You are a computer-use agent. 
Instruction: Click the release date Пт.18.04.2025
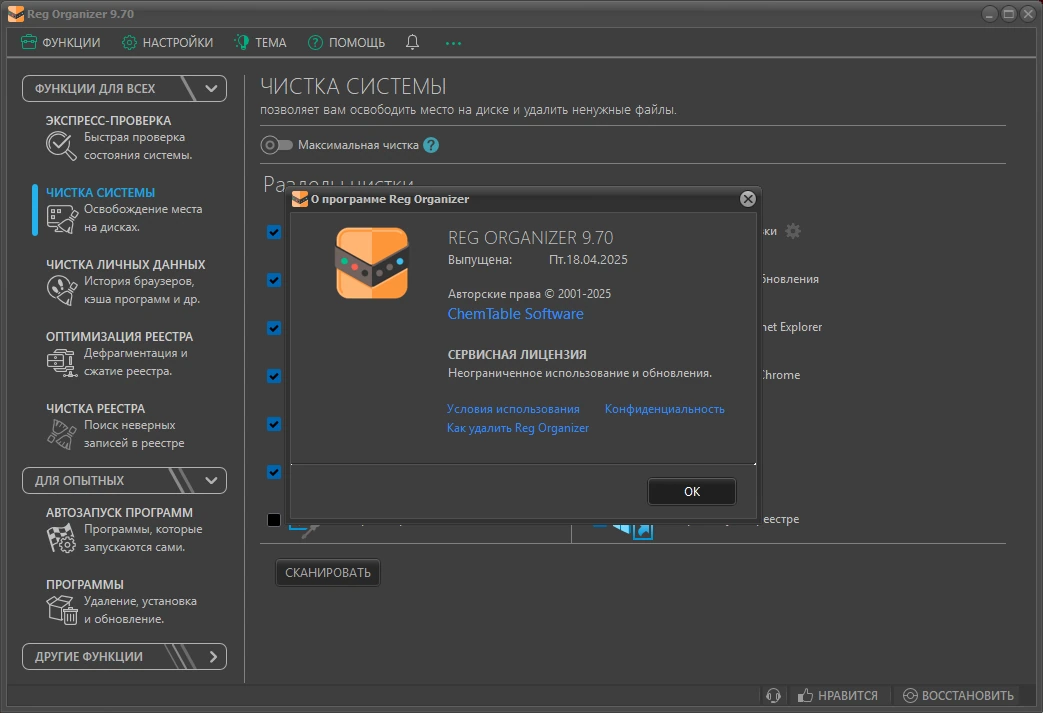588,259
